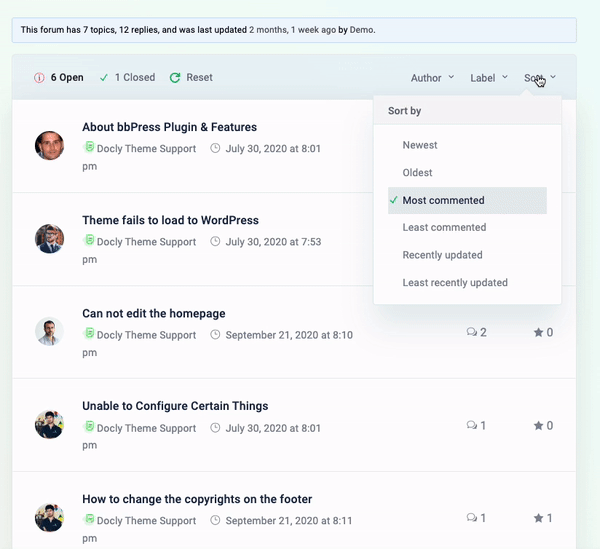
Task: Click the replies icon on the copyrights footer topic
Action: [x=472, y=518]
